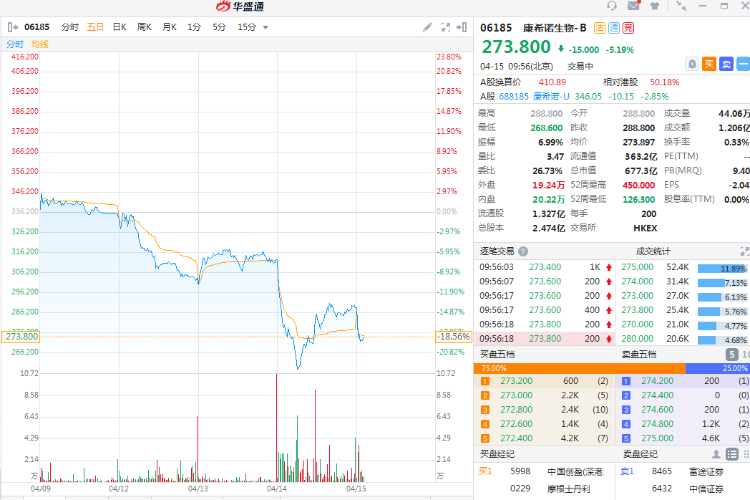Select buy level 2 row 273.000
Viewport: 750px width, 500px height.
[x=544, y=396]
